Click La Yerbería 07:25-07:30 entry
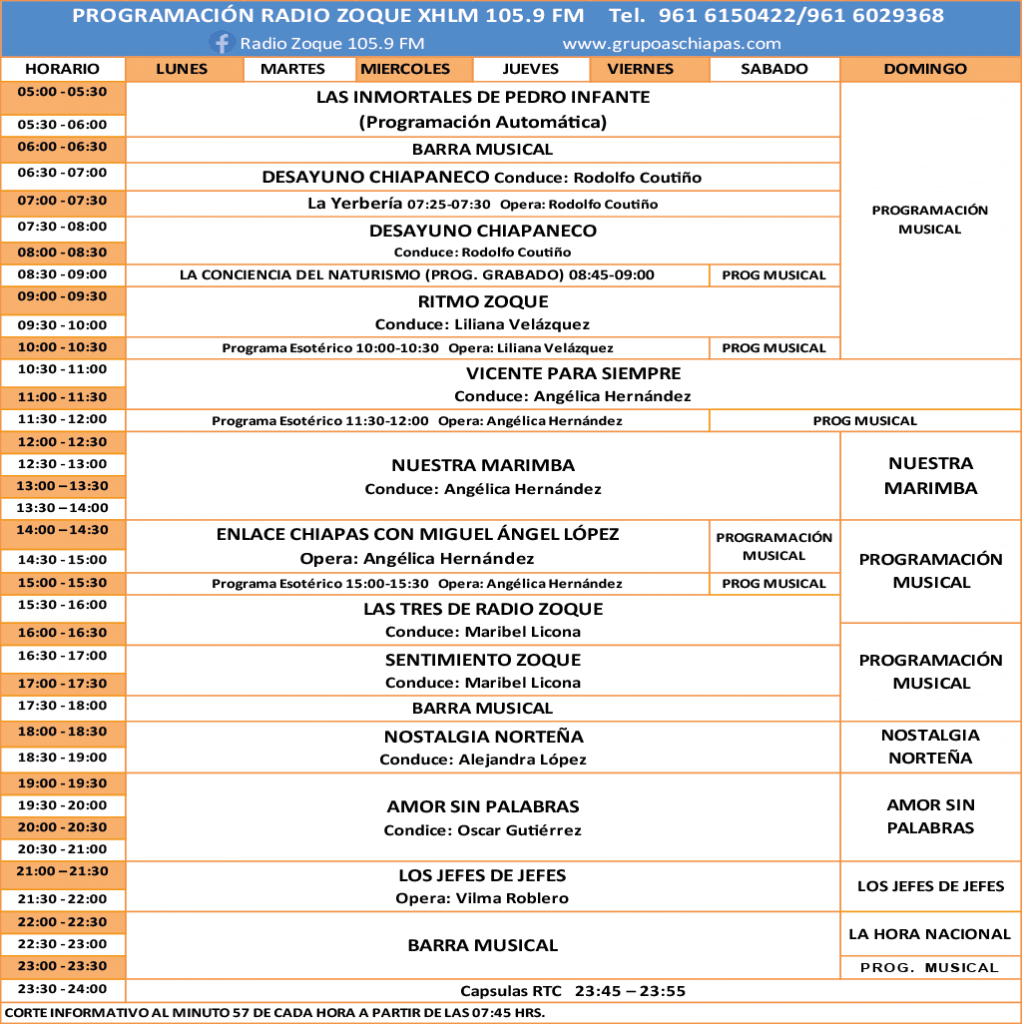1022x1024 pixels. pyautogui.click(x=483, y=204)
